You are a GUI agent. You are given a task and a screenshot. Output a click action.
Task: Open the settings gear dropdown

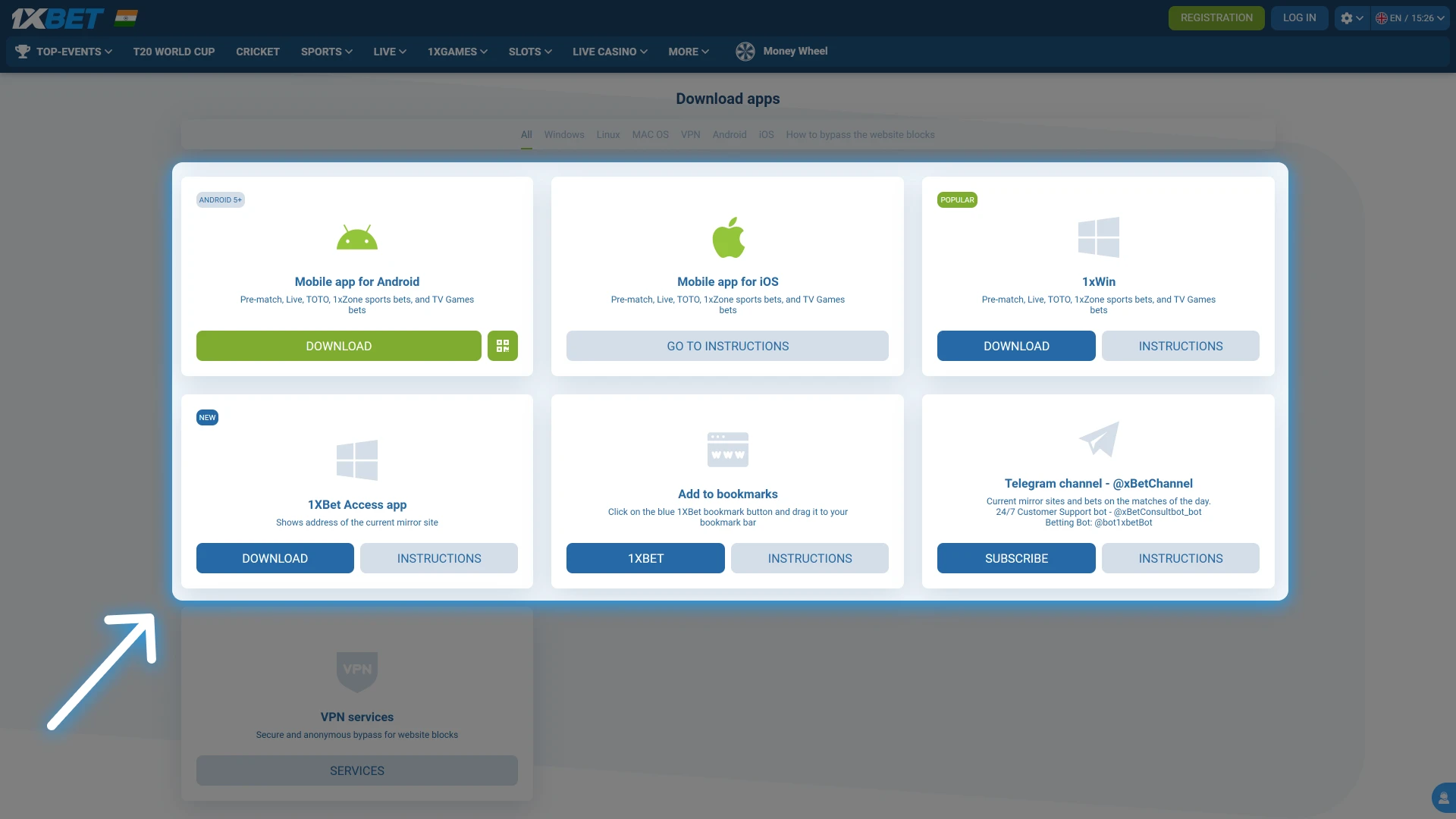1351,18
